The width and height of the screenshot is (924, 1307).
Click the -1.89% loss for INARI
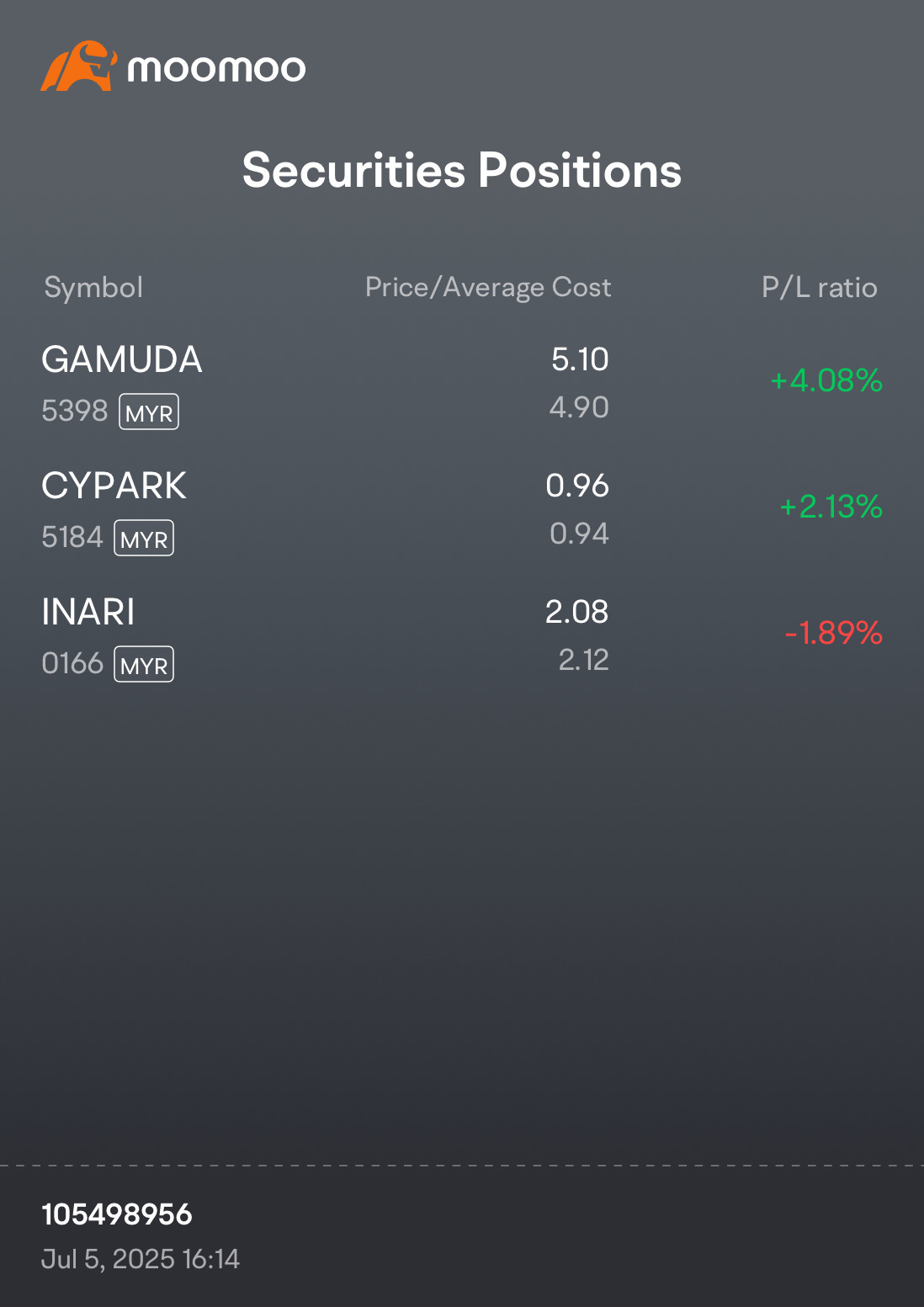point(833,633)
